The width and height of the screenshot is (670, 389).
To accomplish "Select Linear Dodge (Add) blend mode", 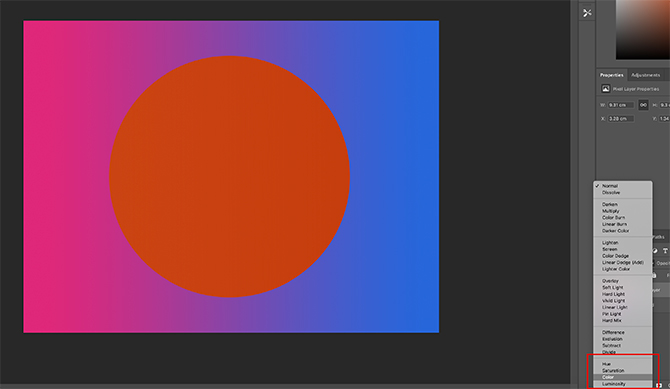I will [x=623, y=262].
